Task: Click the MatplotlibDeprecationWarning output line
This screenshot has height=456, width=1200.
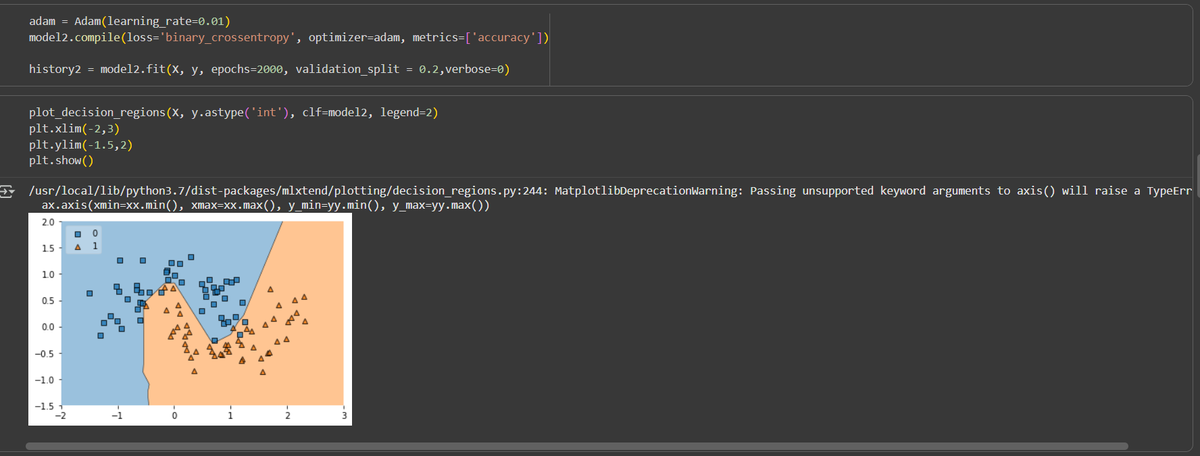Action: (612, 190)
